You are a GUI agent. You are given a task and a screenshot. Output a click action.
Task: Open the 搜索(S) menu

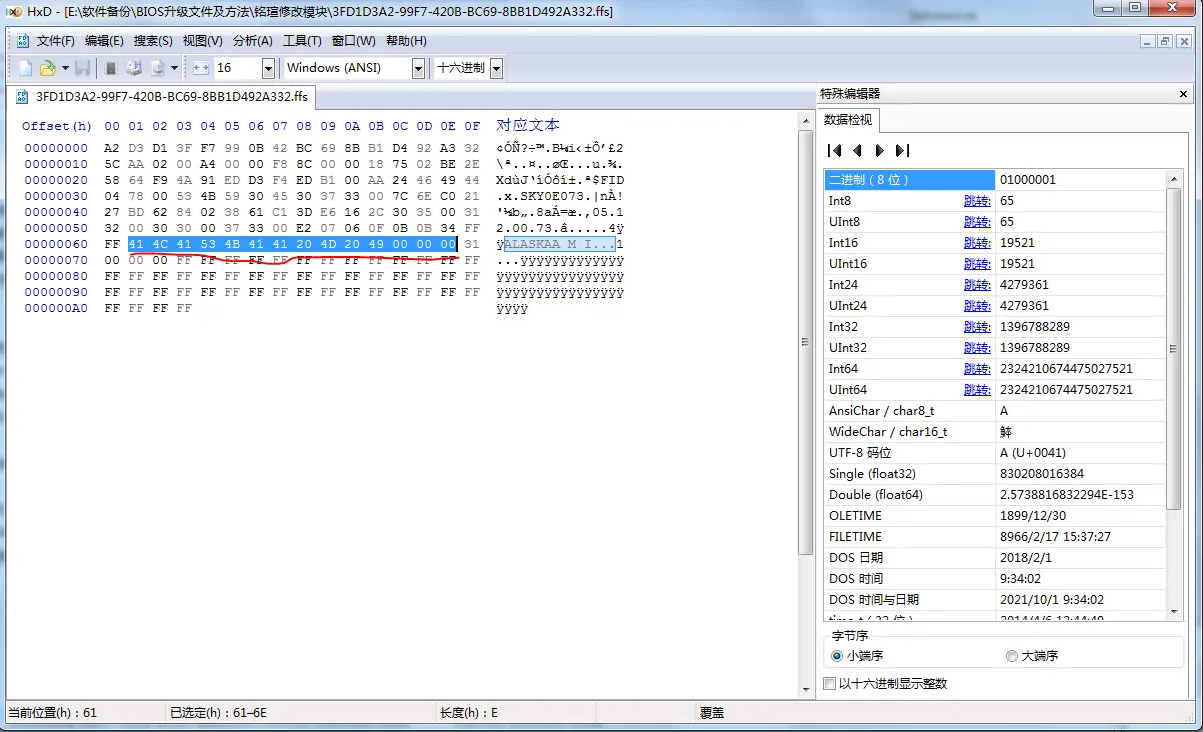[153, 41]
